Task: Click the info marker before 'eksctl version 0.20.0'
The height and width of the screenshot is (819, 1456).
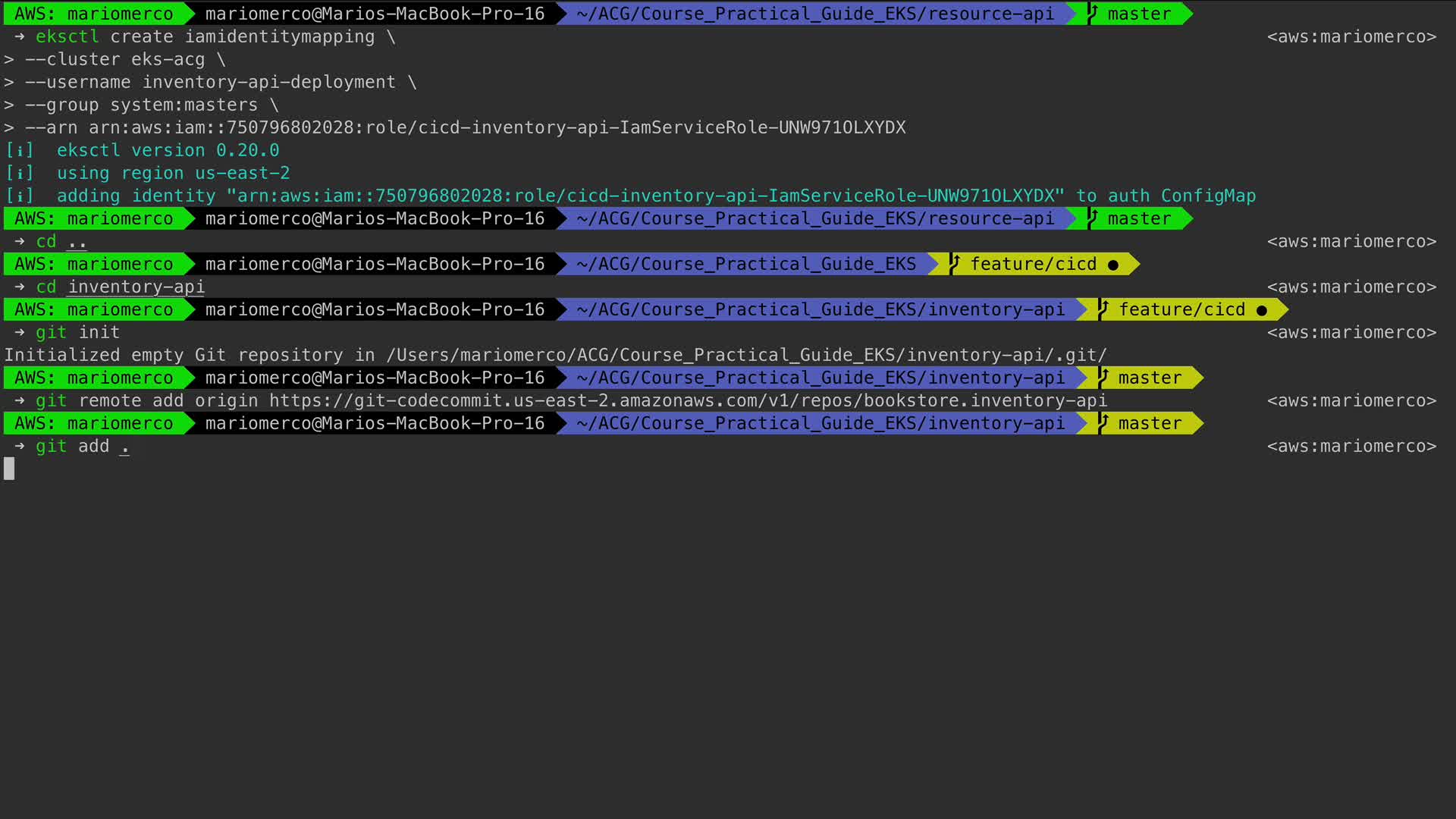Action: (20, 150)
